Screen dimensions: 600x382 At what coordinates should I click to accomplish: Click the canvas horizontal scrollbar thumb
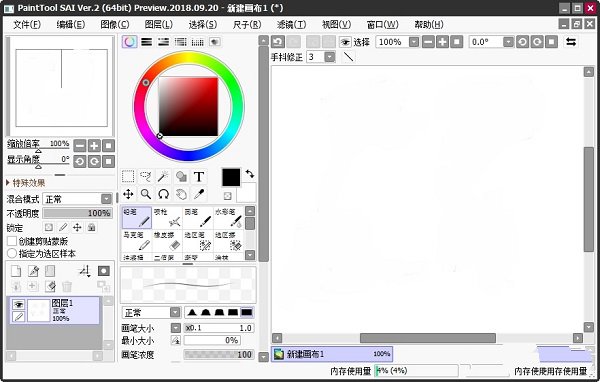coord(428,338)
